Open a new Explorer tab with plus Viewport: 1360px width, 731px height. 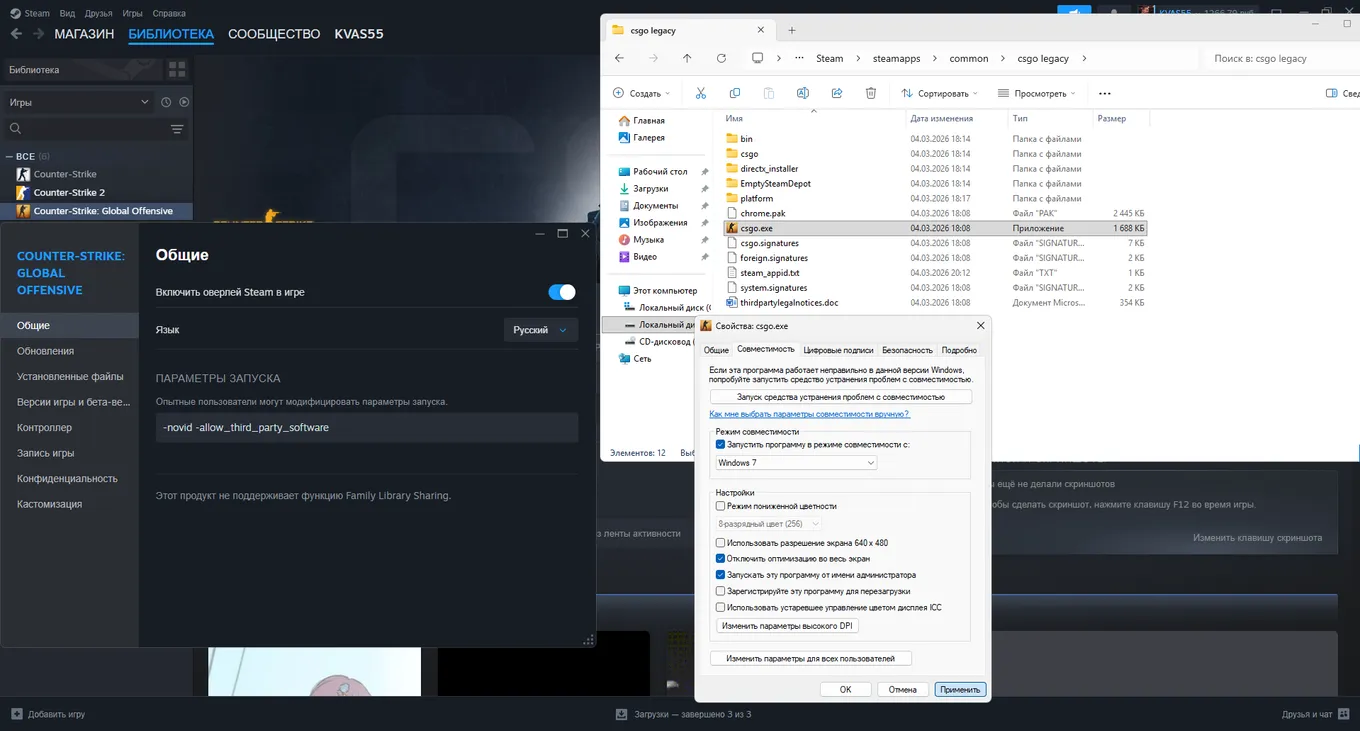792,30
